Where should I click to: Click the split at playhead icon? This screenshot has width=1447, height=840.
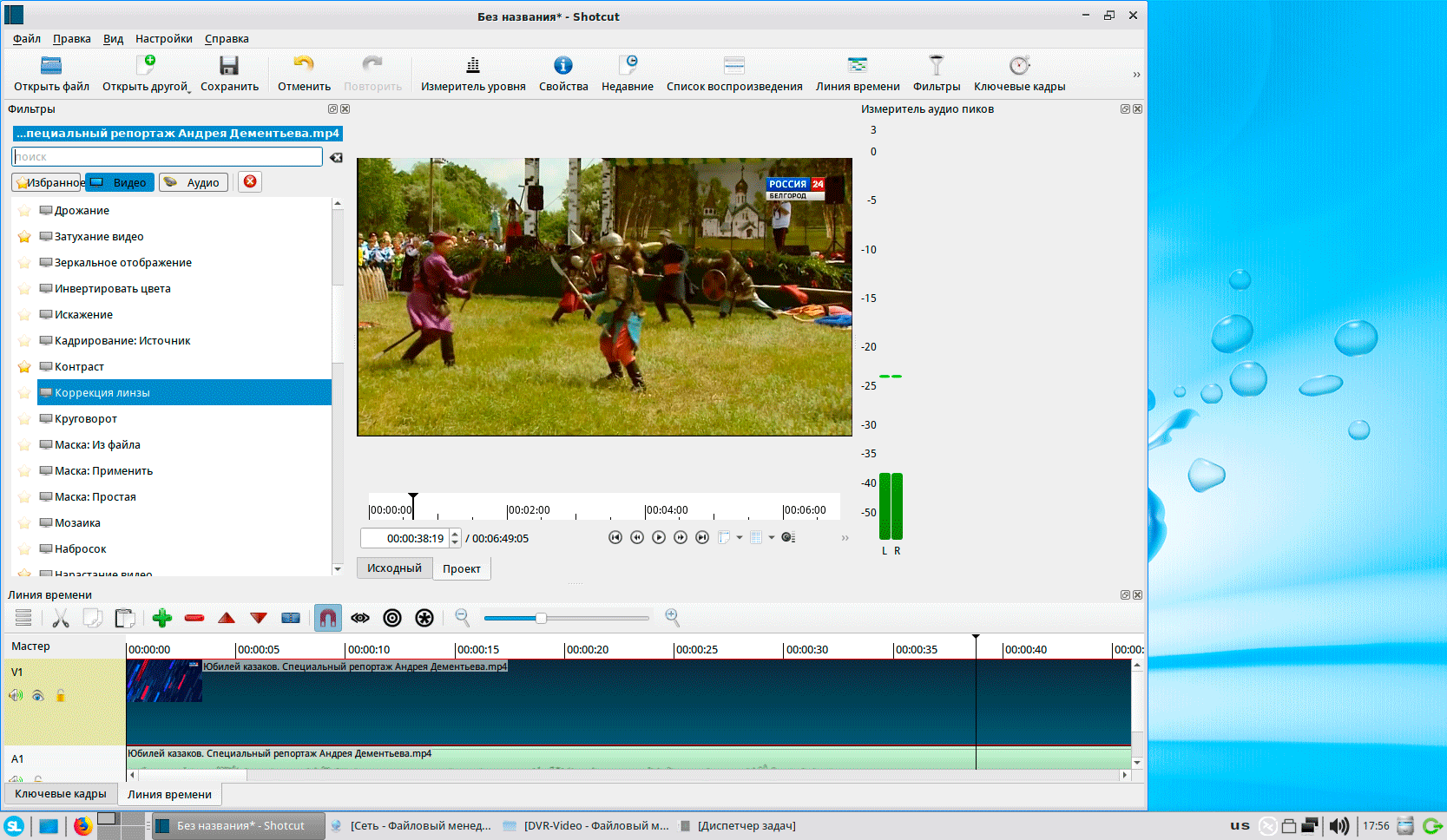pos(291,618)
